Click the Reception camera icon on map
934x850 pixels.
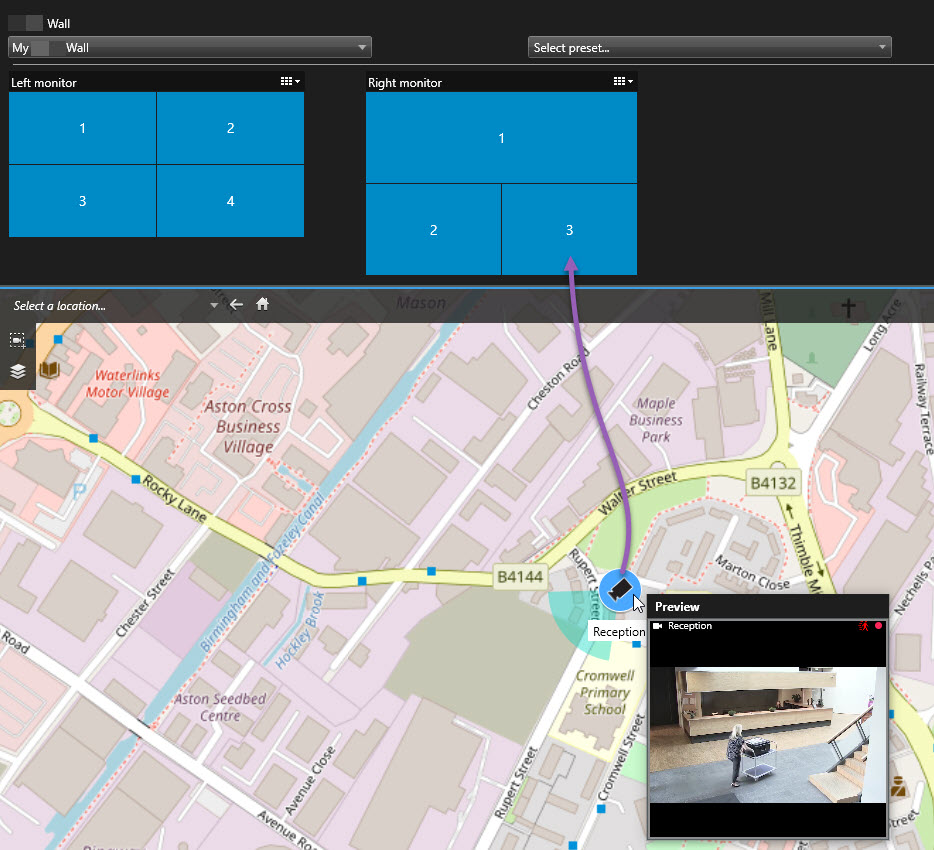point(620,588)
